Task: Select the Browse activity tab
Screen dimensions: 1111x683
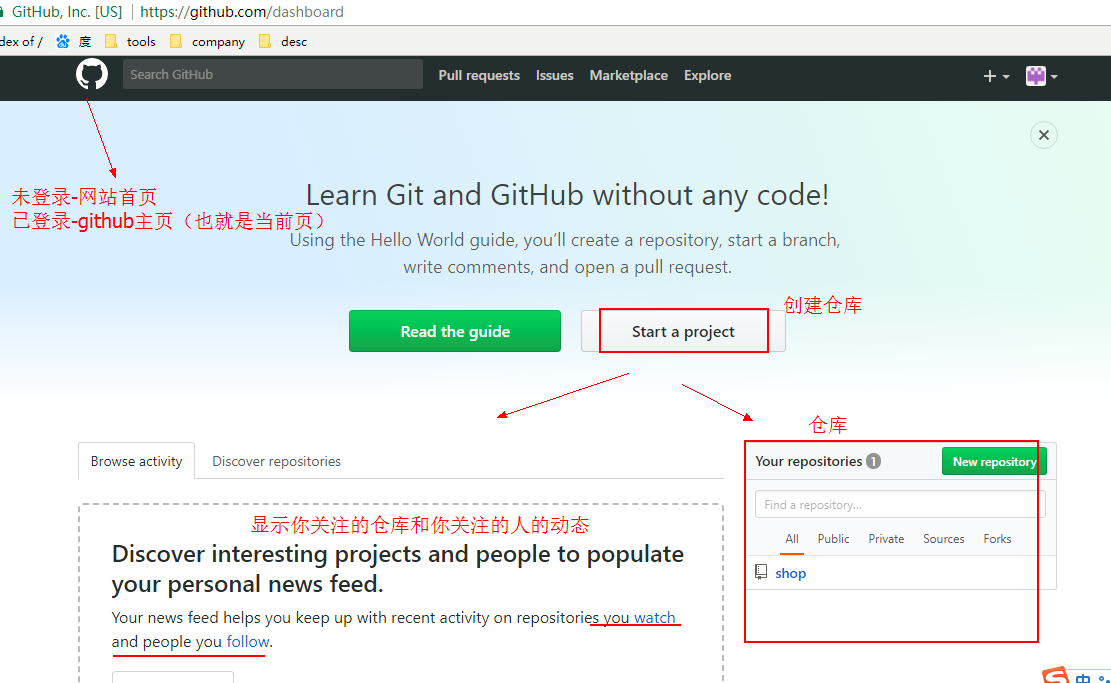Action: (x=136, y=461)
